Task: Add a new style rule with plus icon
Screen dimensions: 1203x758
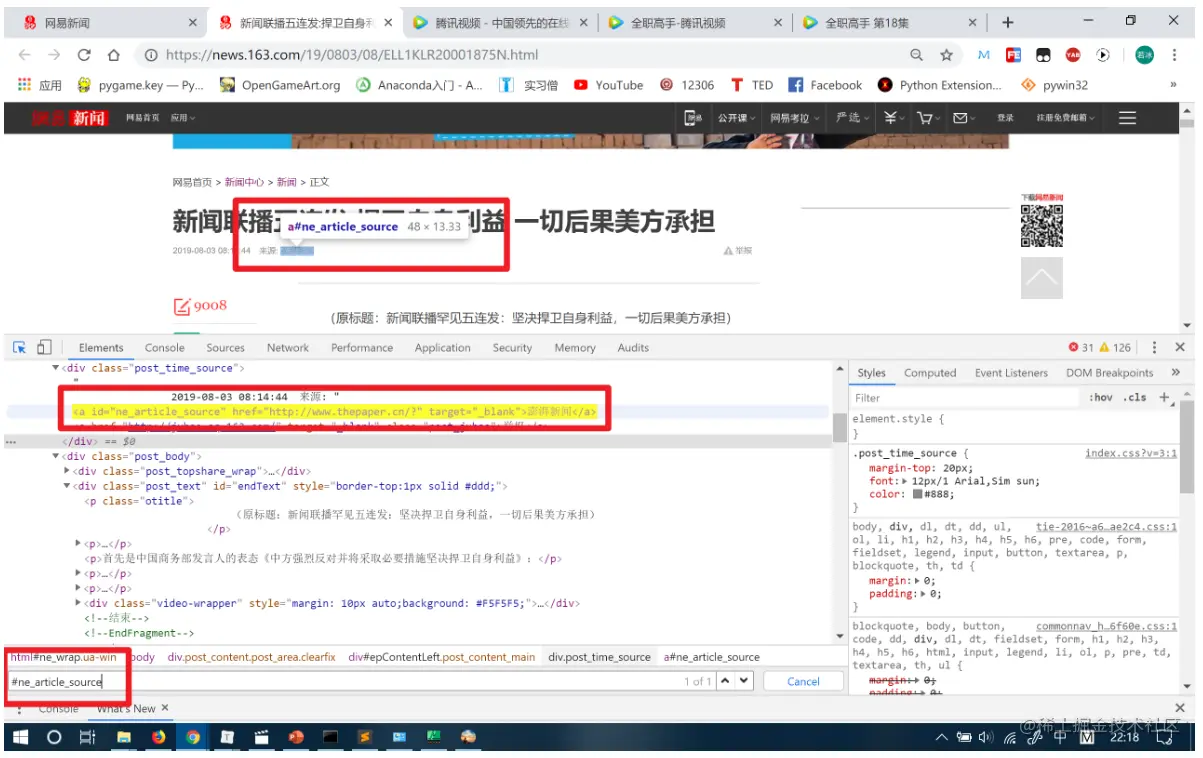Action: pyautogui.click(x=1164, y=397)
